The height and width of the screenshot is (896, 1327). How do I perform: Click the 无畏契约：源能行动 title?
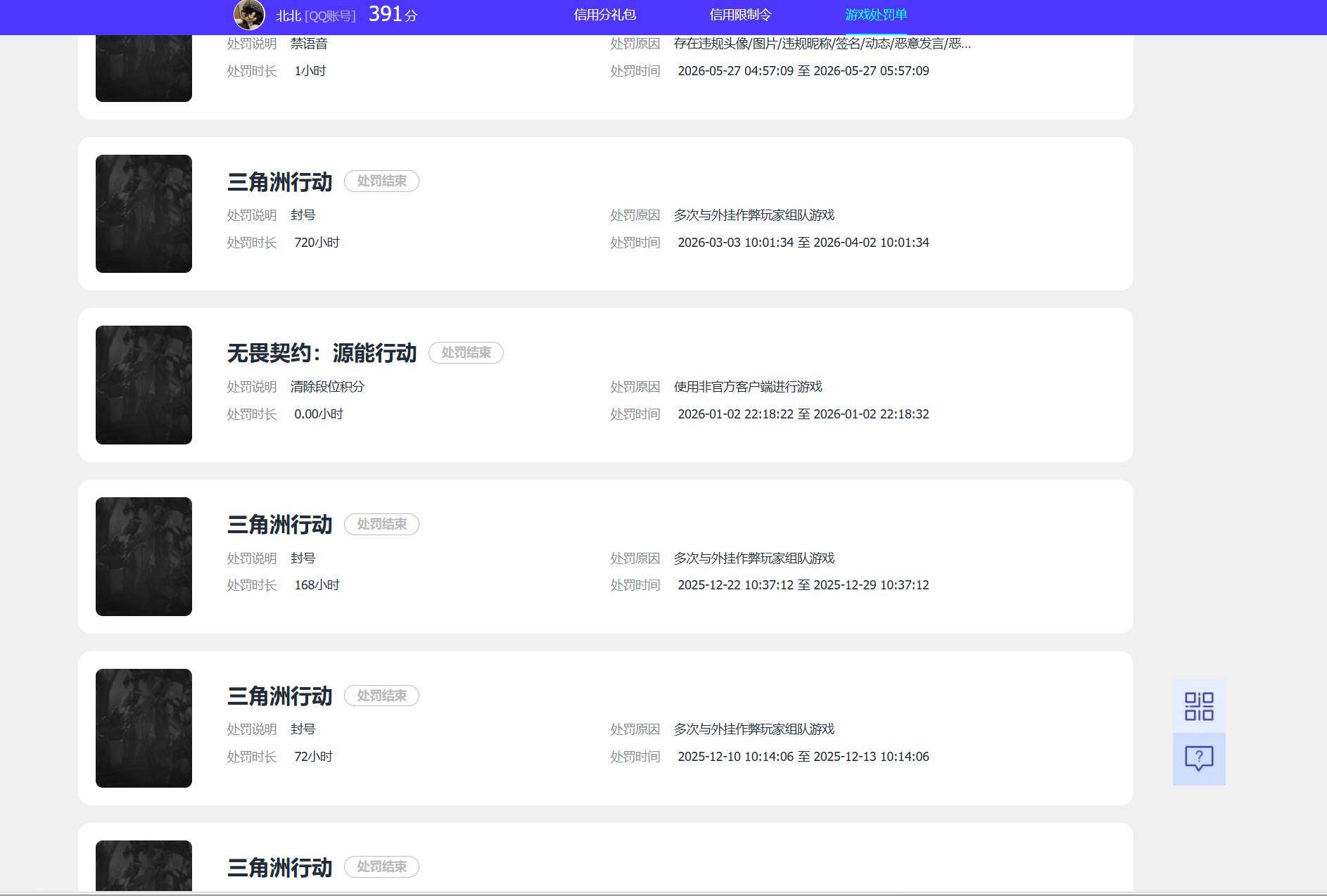click(322, 353)
